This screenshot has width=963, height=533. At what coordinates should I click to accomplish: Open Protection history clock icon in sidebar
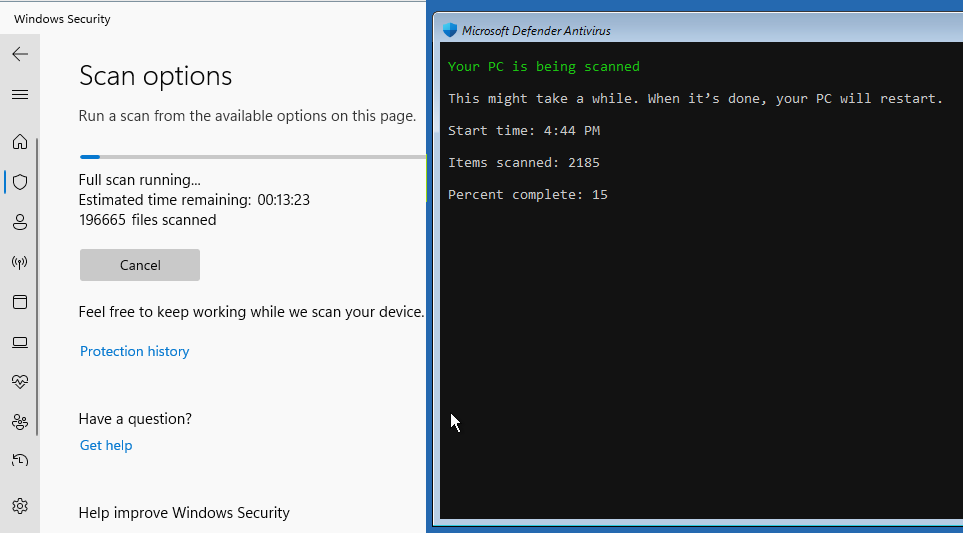coord(20,460)
